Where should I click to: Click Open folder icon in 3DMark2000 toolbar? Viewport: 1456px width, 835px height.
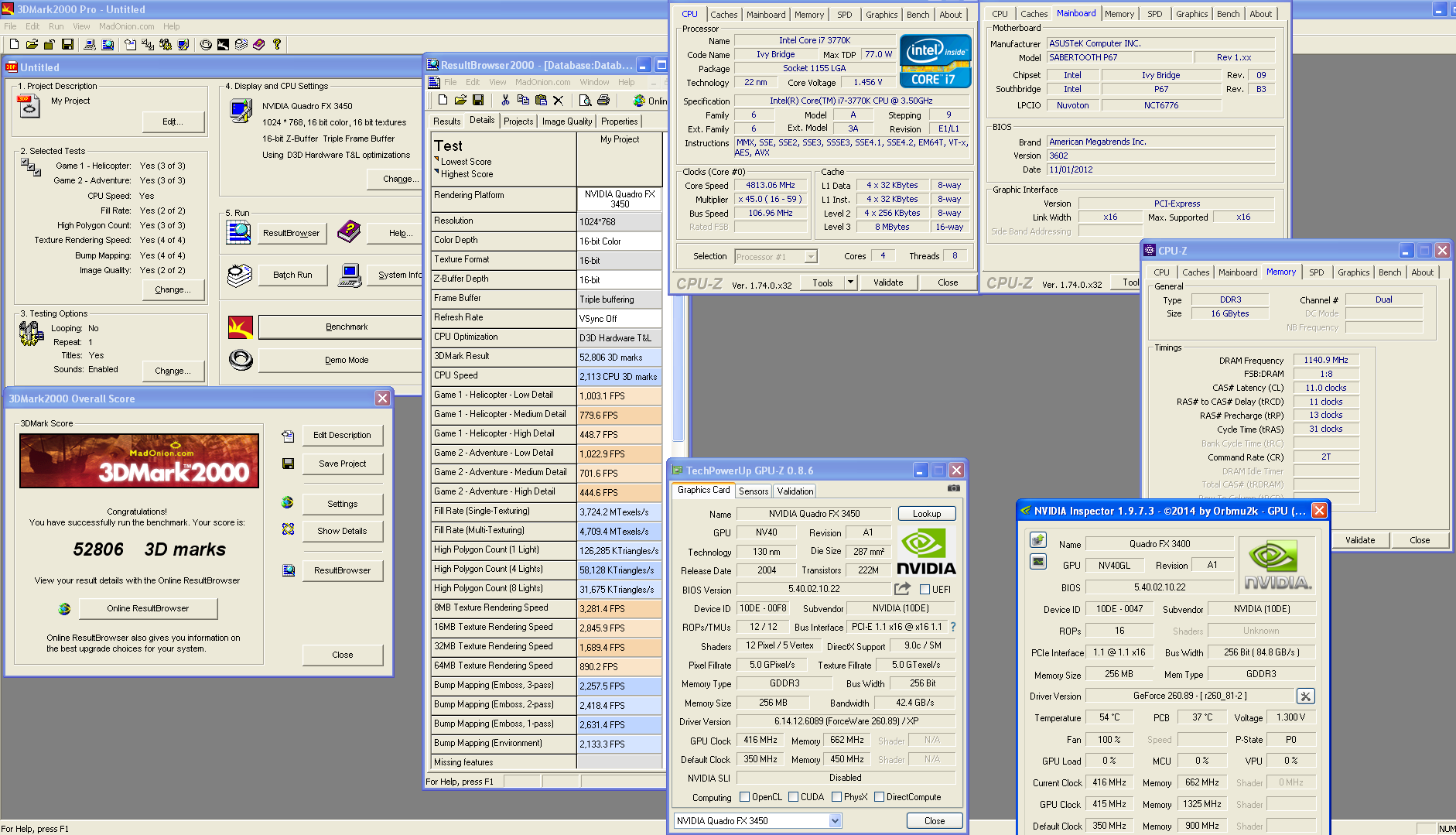tap(32, 44)
